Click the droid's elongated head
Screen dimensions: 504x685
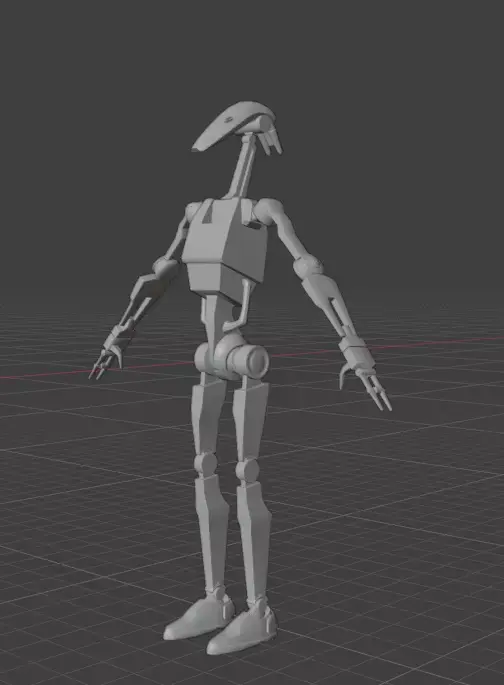click(x=236, y=127)
